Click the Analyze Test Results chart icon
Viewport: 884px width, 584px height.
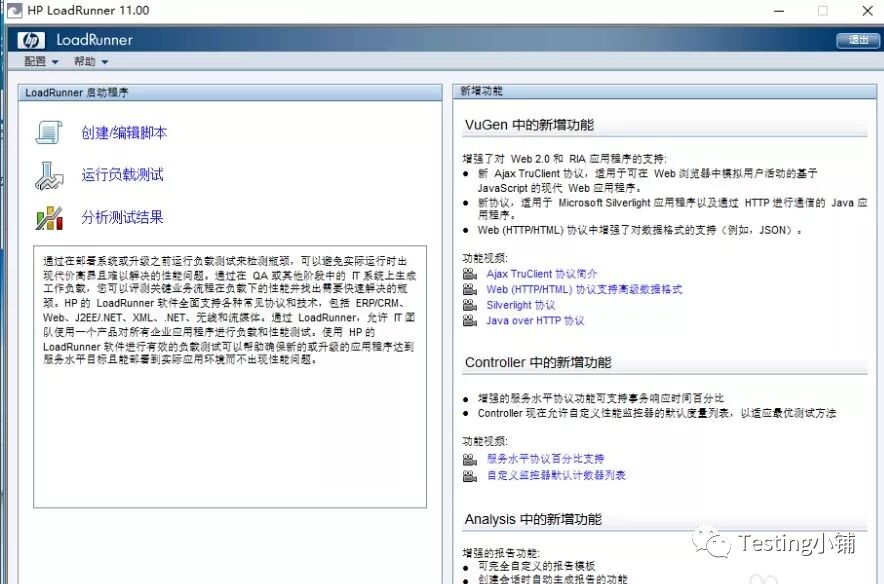(49, 218)
